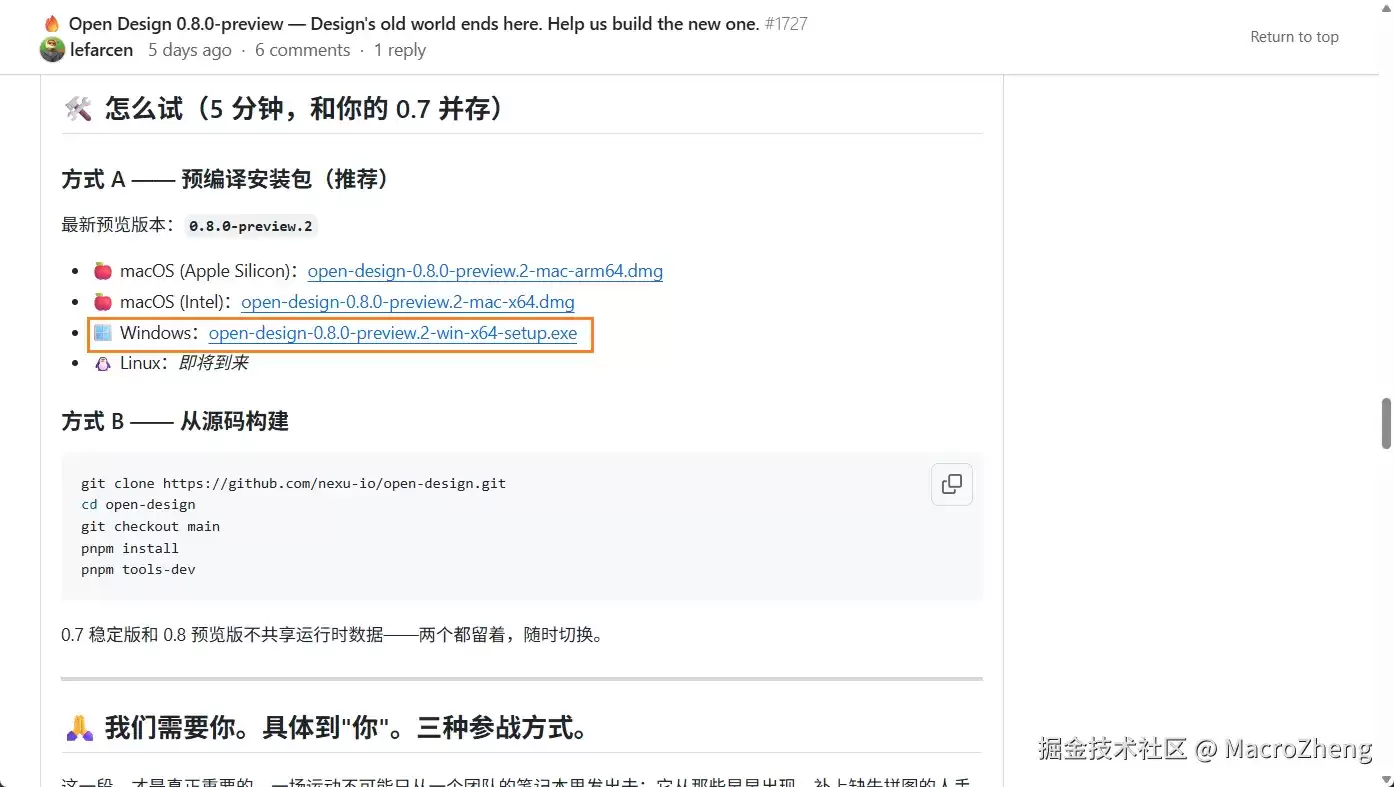Click the Windows logo icon in list
Image resolution: width=1394 pixels, height=787 pixels.
[102, 333]
